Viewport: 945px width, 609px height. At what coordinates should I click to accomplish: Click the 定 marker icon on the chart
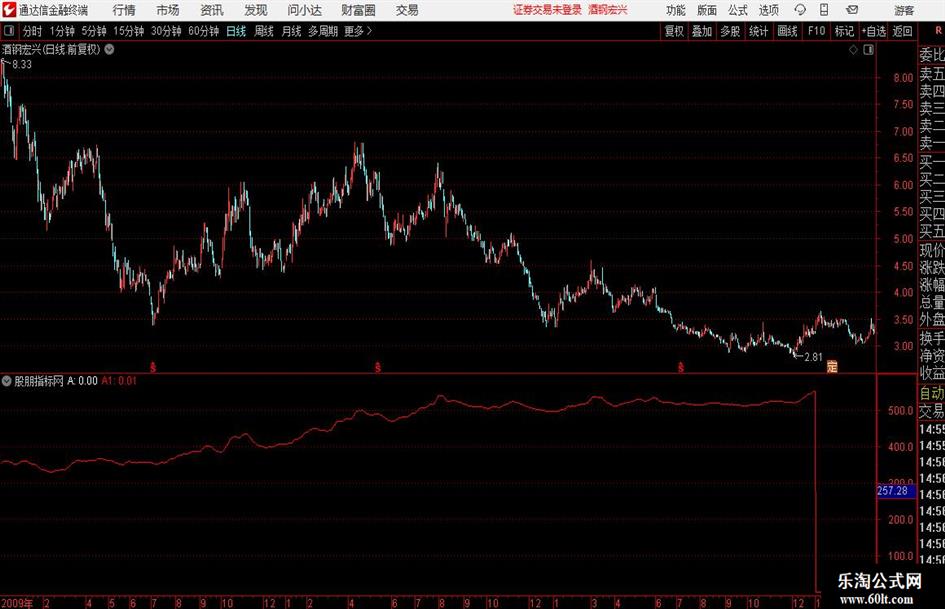(x=832, y=366)
